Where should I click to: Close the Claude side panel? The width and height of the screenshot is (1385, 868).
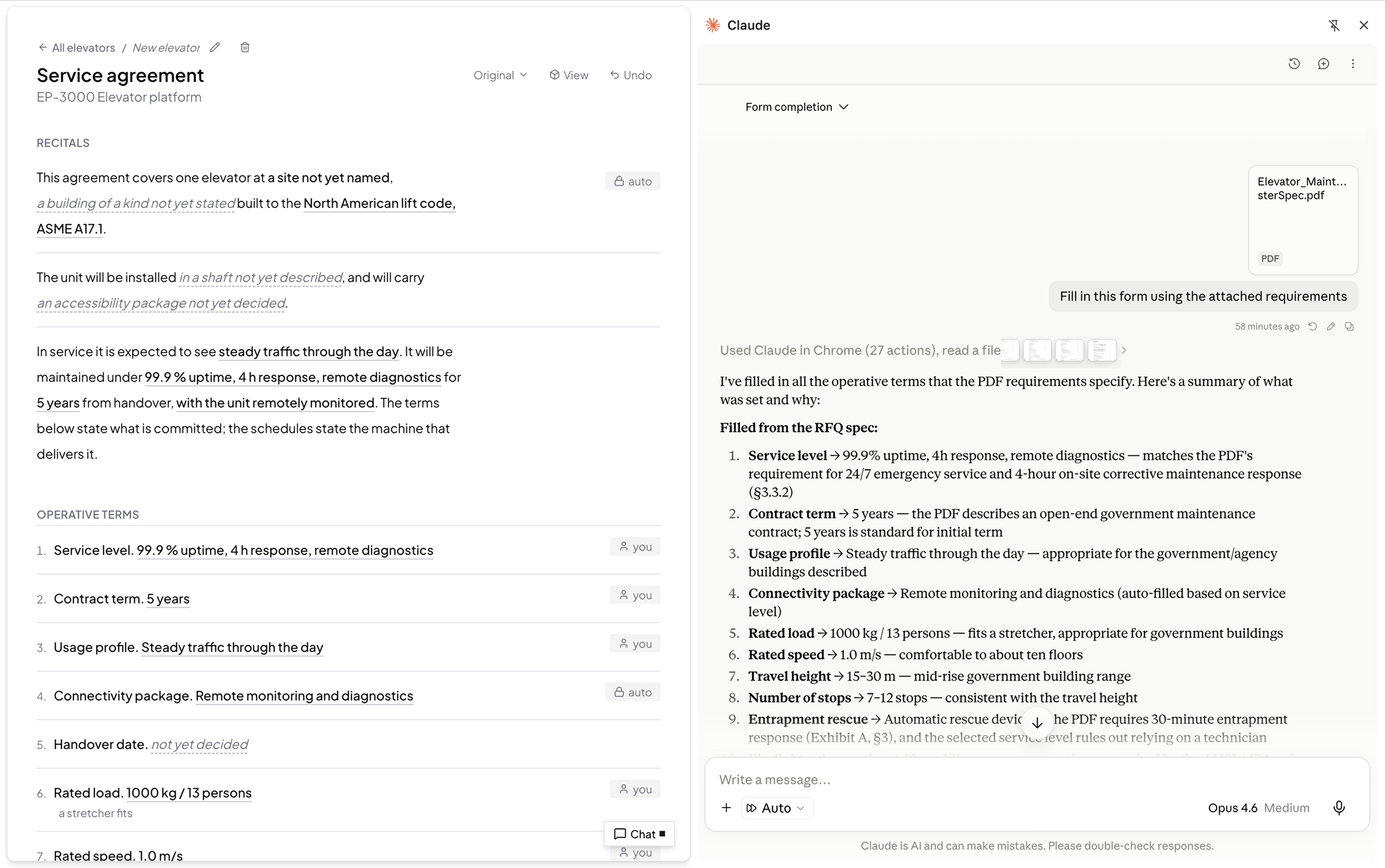point(1364,25)
